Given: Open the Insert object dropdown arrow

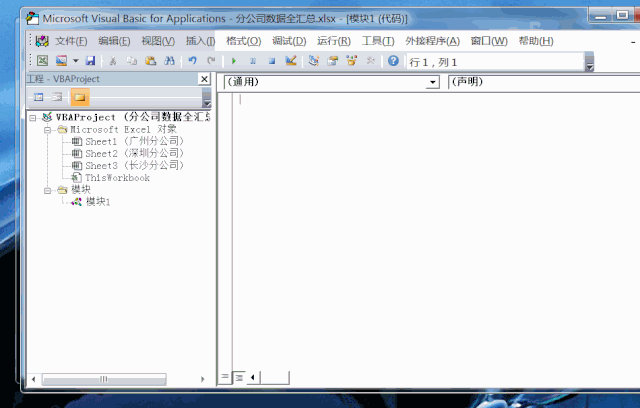Looking at the screenshot, I should pos(76,61).
